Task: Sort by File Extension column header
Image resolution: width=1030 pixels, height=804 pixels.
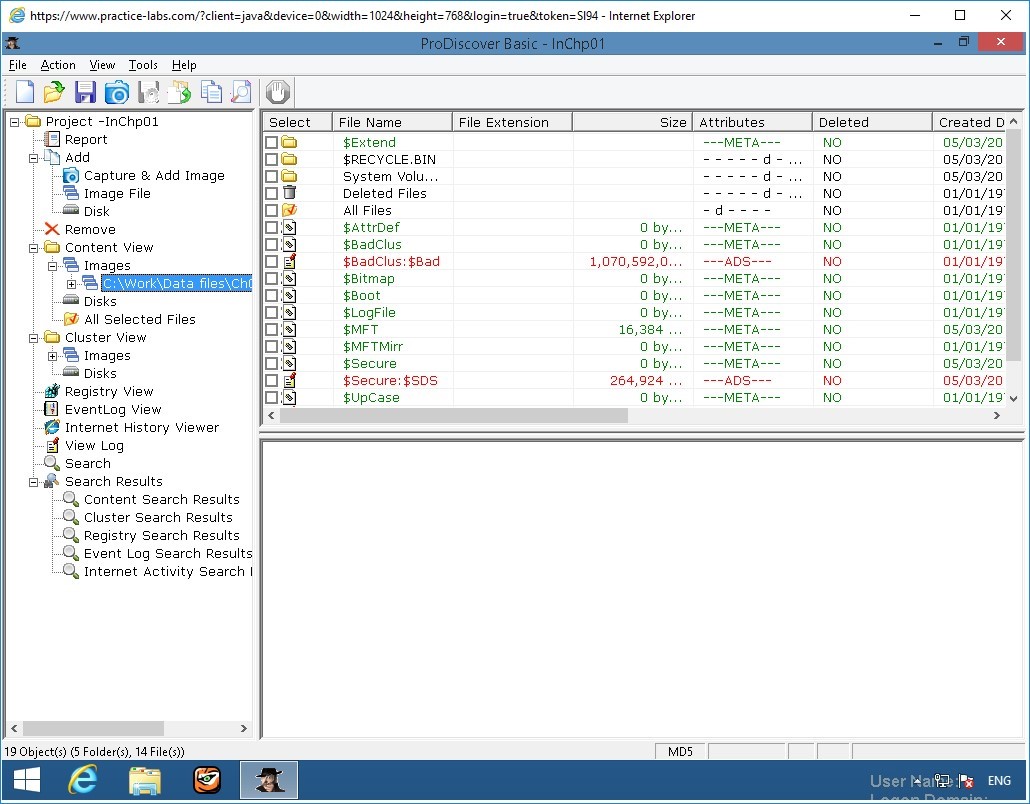Action: point(512,122)
